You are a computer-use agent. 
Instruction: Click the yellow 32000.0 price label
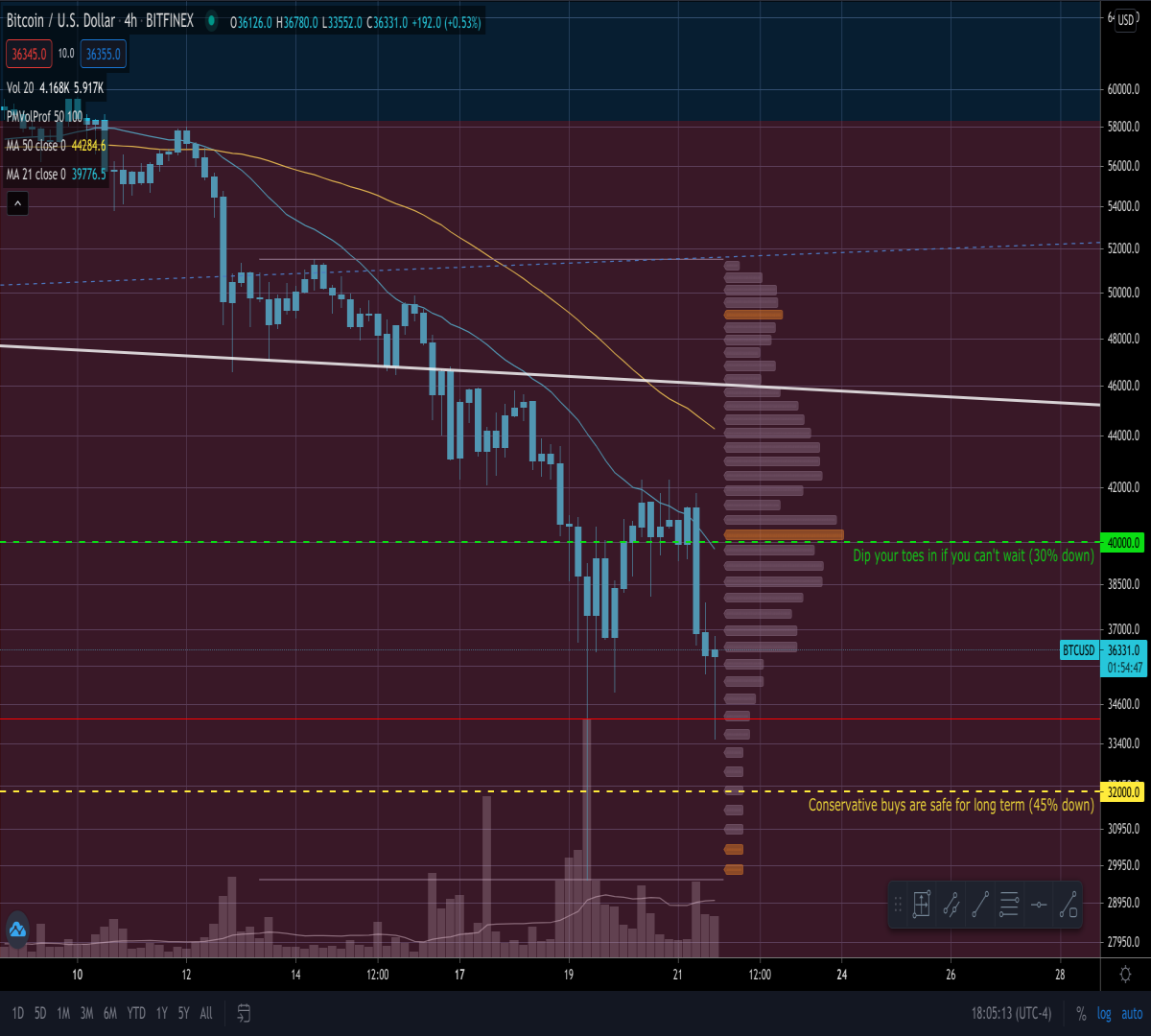tap(1123, 792)
